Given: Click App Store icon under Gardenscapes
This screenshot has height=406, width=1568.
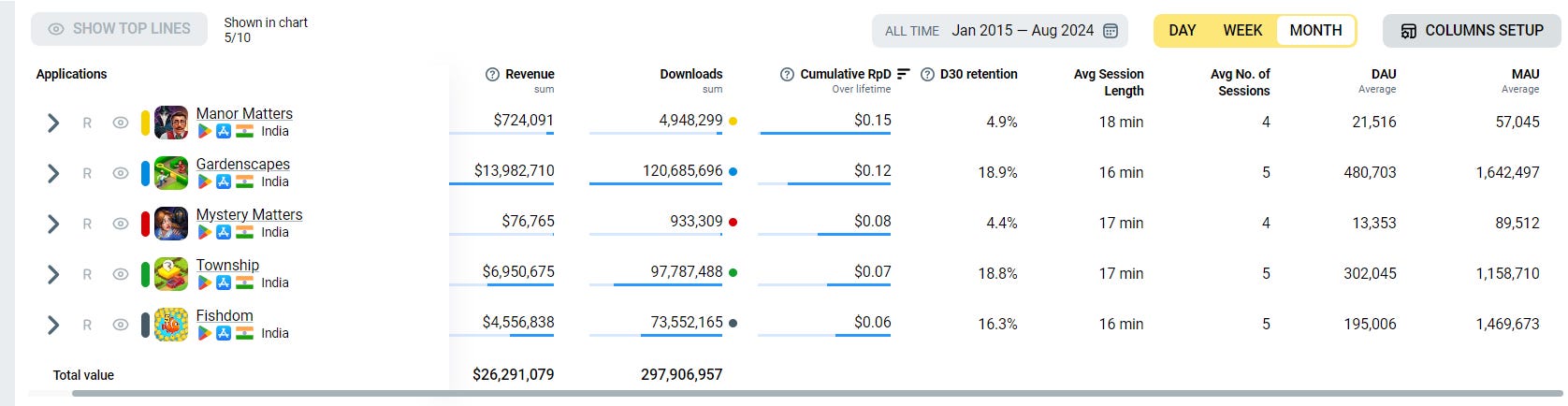Looking at the screenshot, I should (224, 182).
